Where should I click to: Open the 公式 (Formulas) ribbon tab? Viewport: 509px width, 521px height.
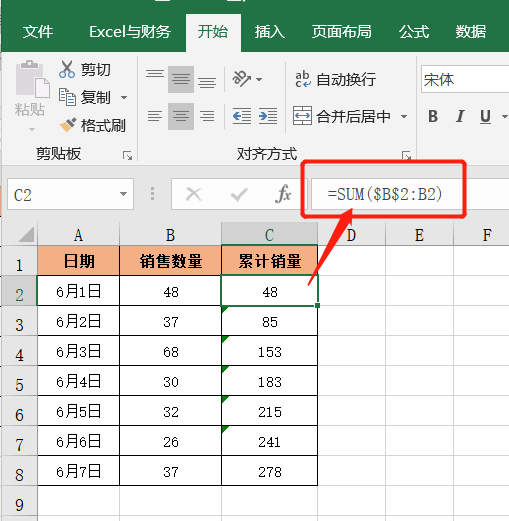(414, 32)
